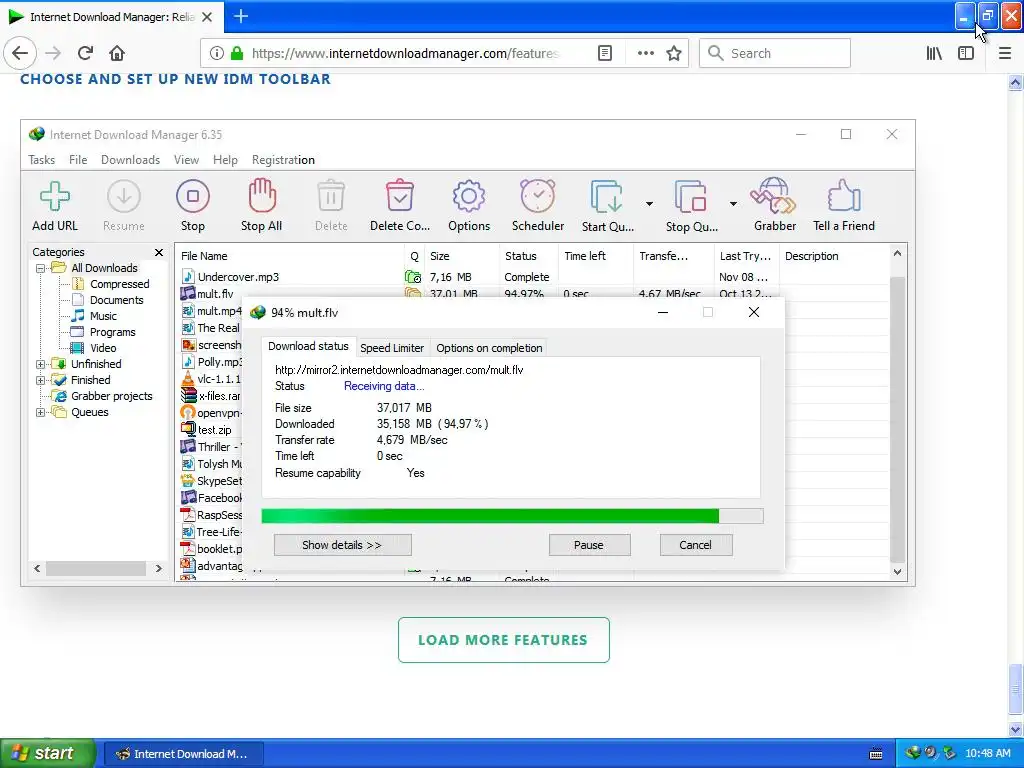The width and height of the screenshot is (1024, 768).
Task: Click the Categories horizontal scrollbar track
Action: click(x=97, y=569)
